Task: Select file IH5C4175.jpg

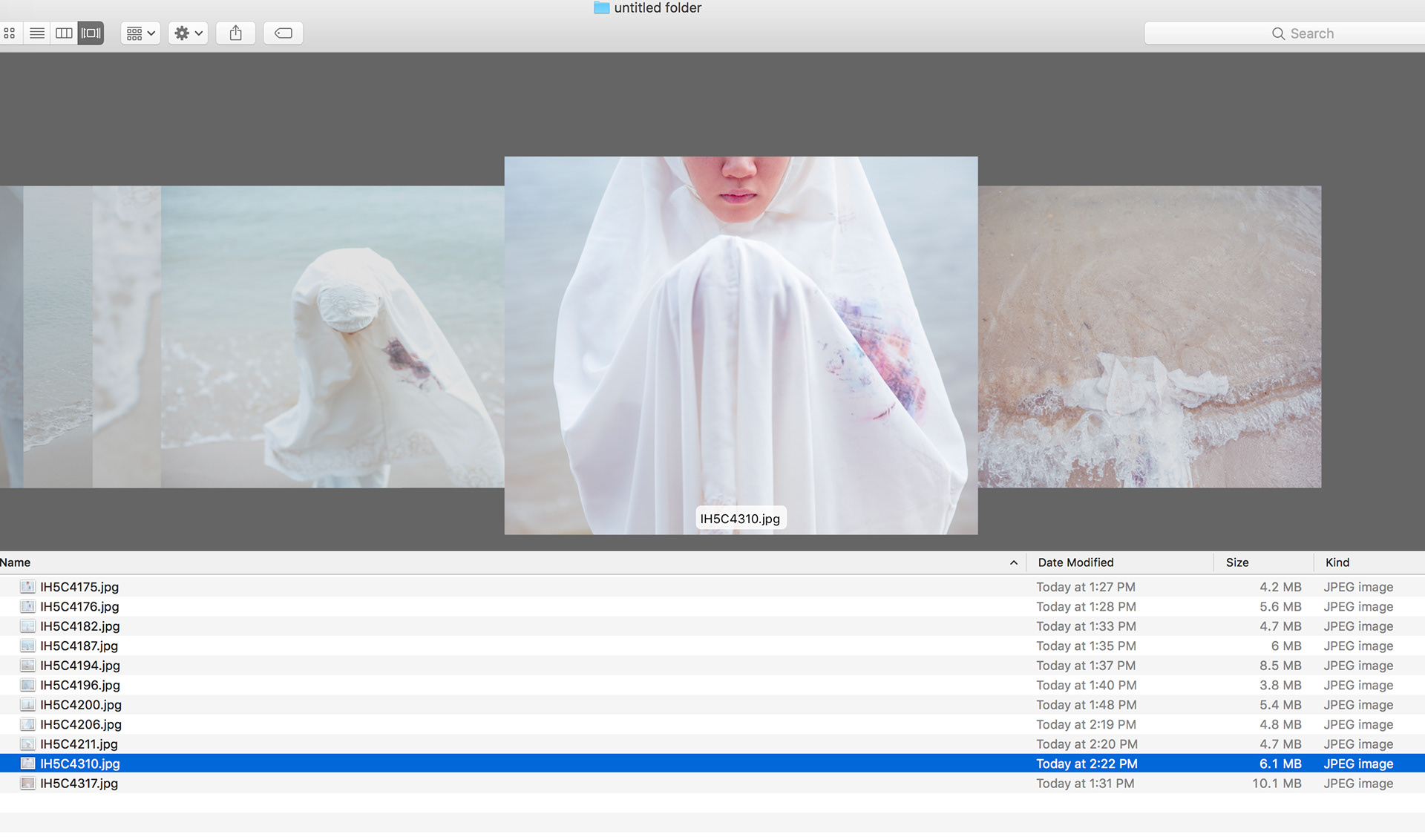Action: [712, 587]
